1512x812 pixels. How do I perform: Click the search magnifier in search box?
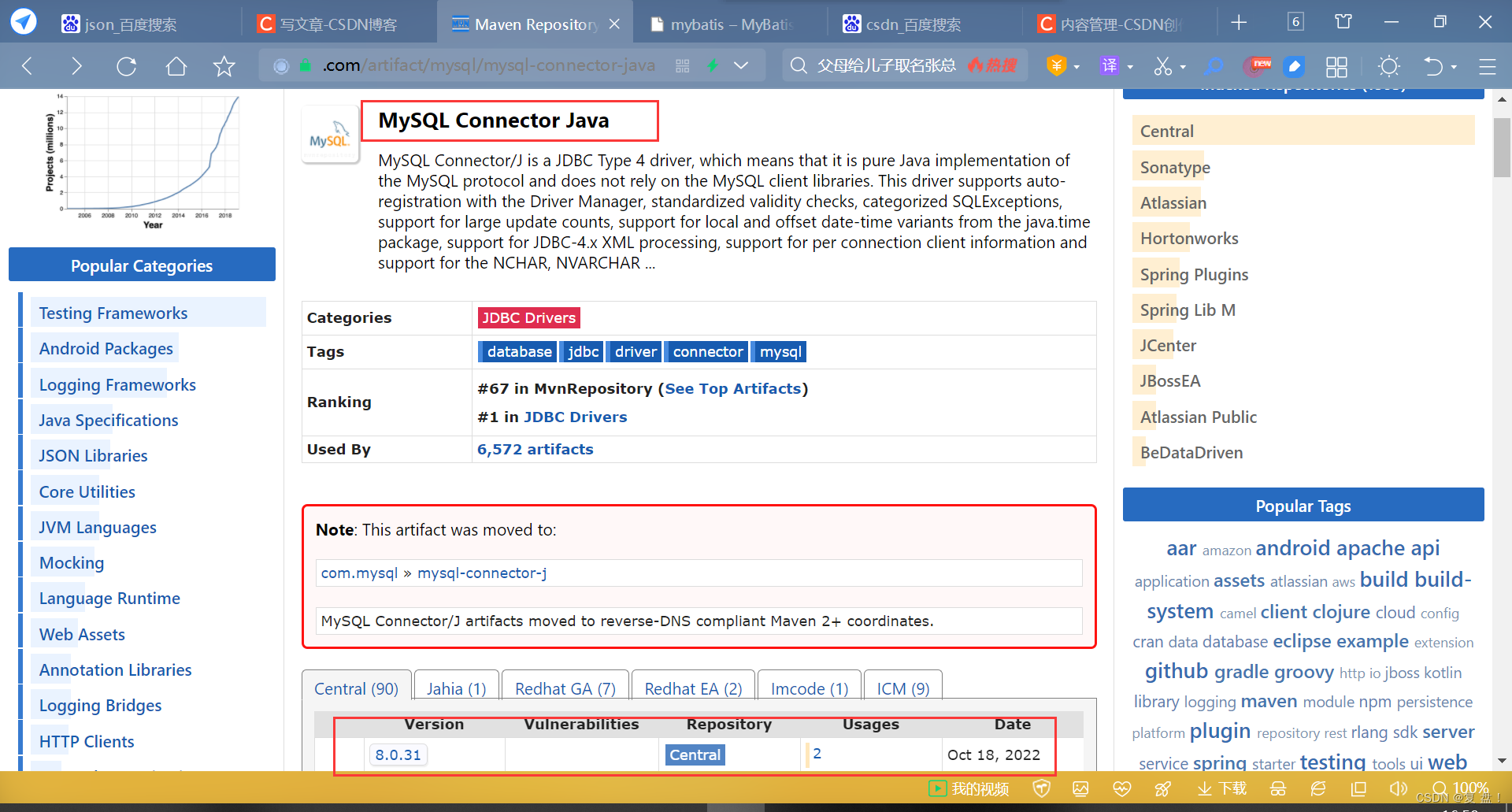pyautogui.click(x=799, y=65)
